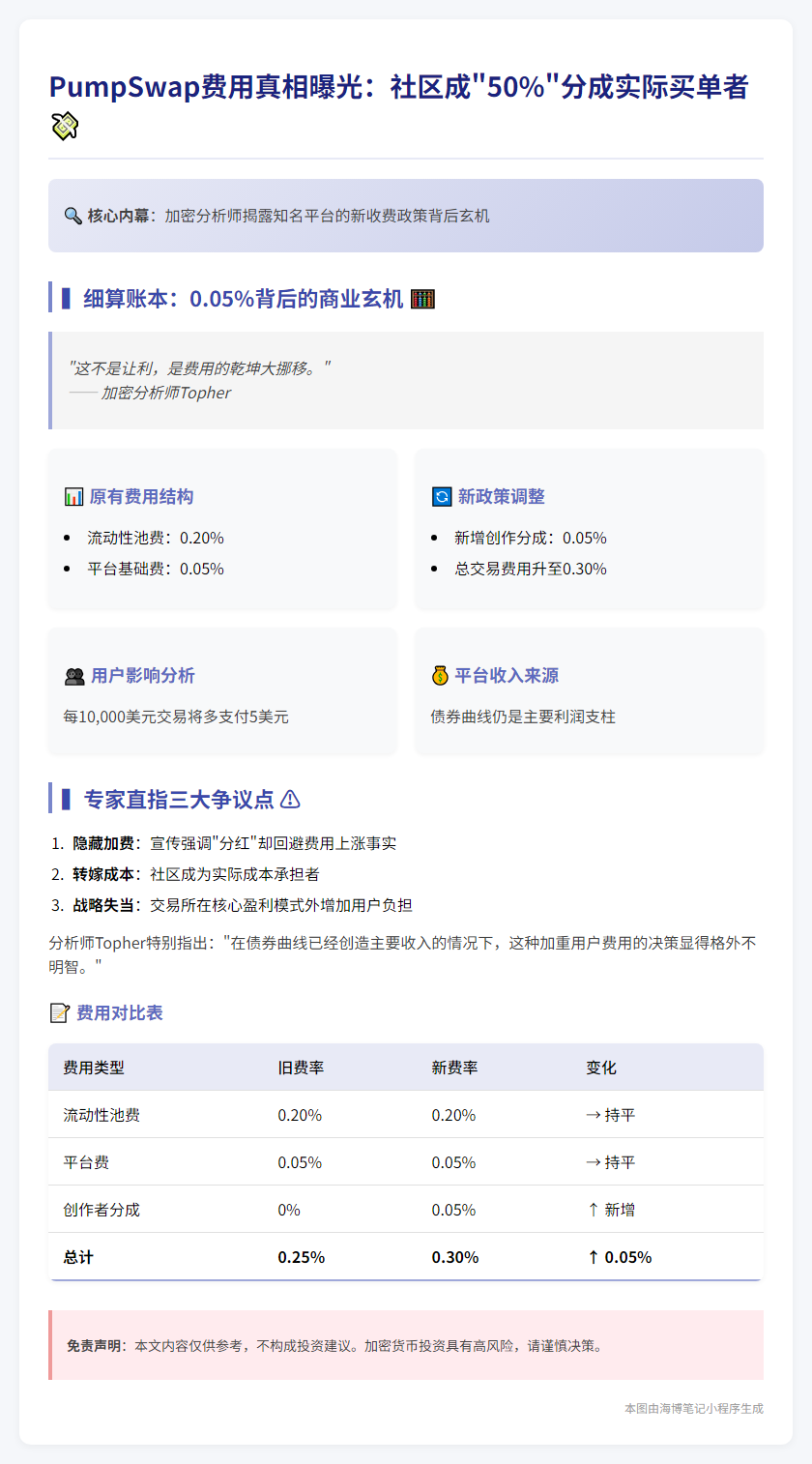Click the abacus emoji after 商业玄机

click(422, 299)
